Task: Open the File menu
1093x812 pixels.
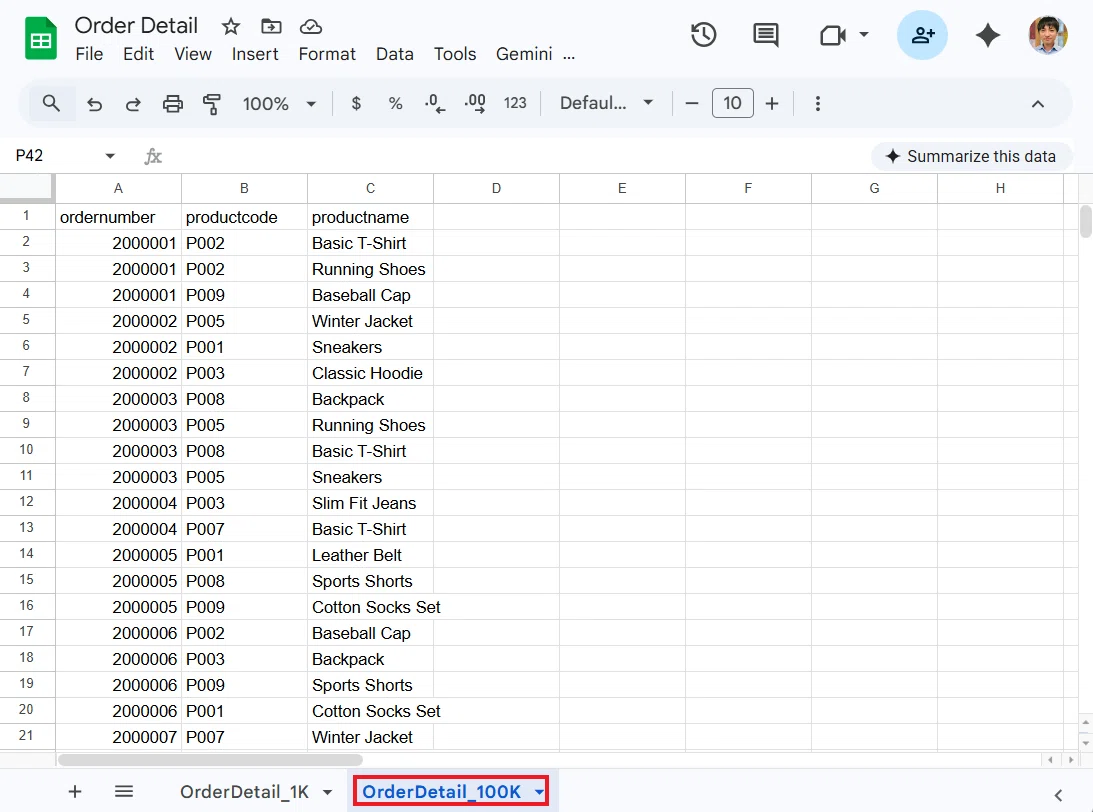Action: (89, 54)
